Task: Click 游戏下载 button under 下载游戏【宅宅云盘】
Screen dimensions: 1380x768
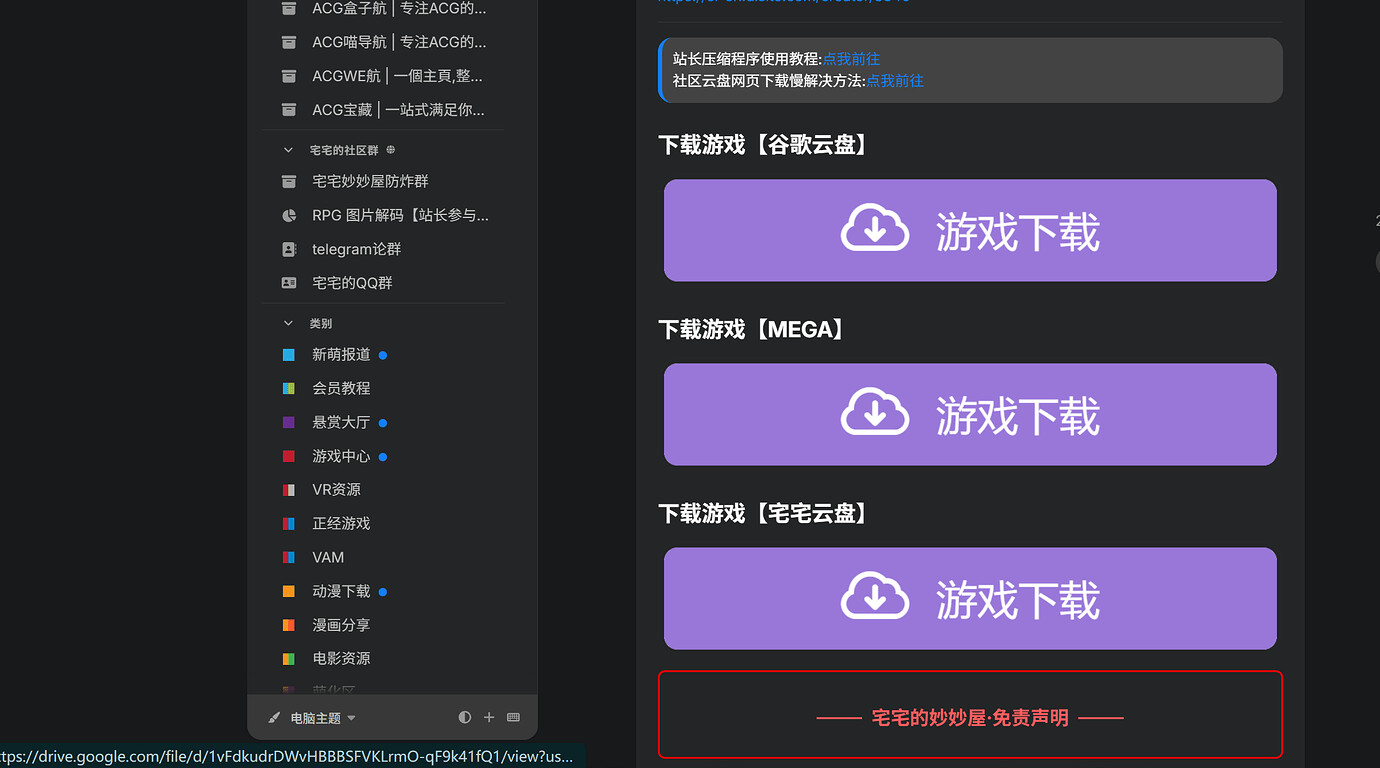Action: pyautogui.click(x=970, y=598)
